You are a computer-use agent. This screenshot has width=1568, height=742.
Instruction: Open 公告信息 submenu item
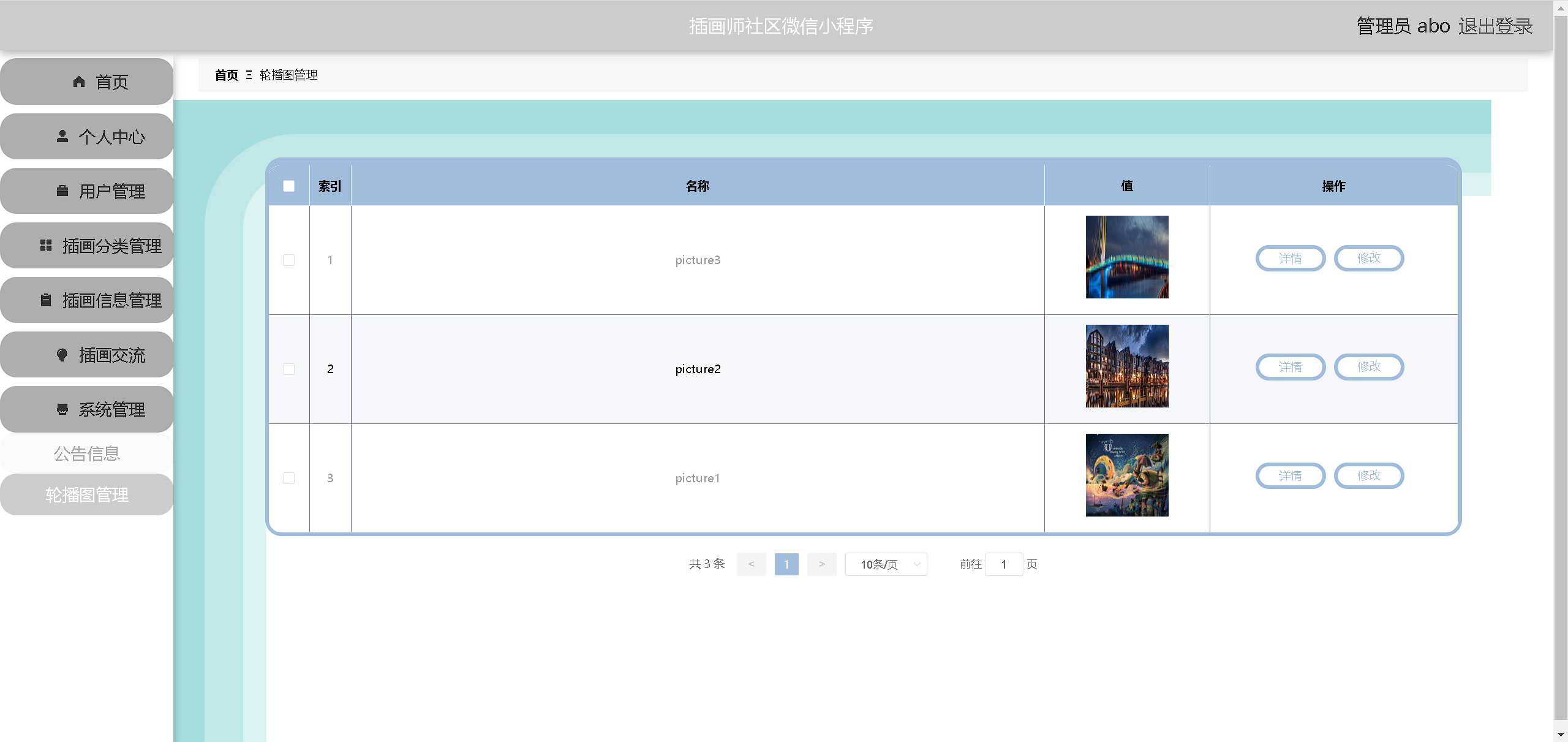[x=86, y=453]
